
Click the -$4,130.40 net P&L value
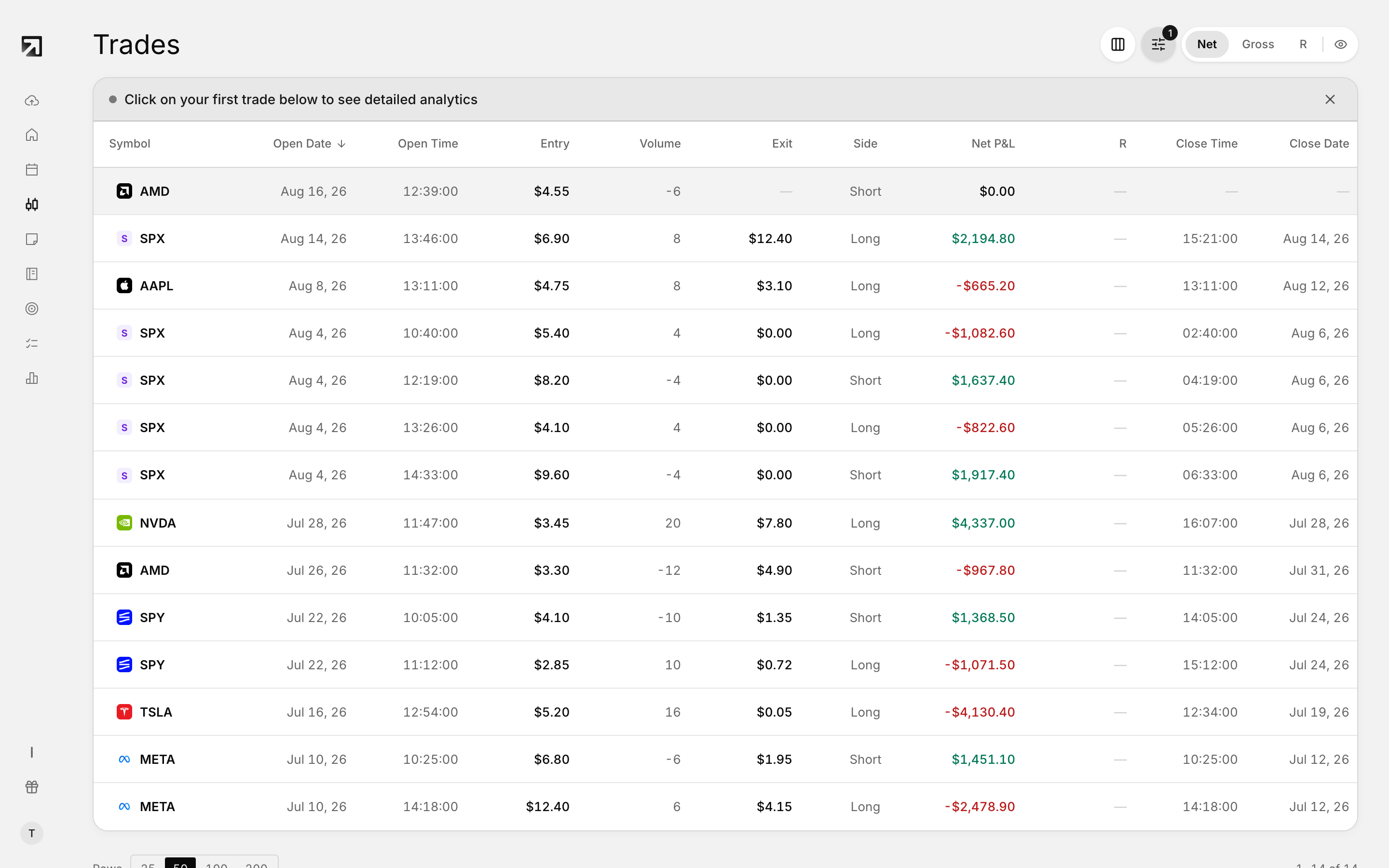979,712
